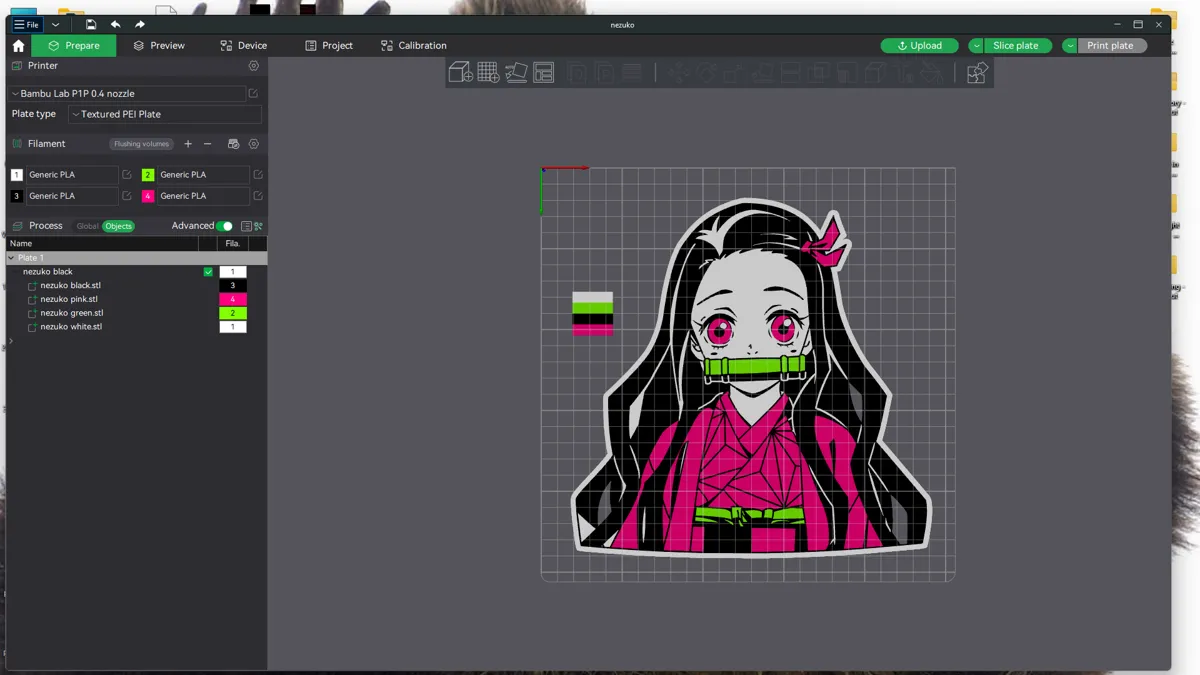Click the Auto orient icon
1200x675 pixels.
pos(516,72)
